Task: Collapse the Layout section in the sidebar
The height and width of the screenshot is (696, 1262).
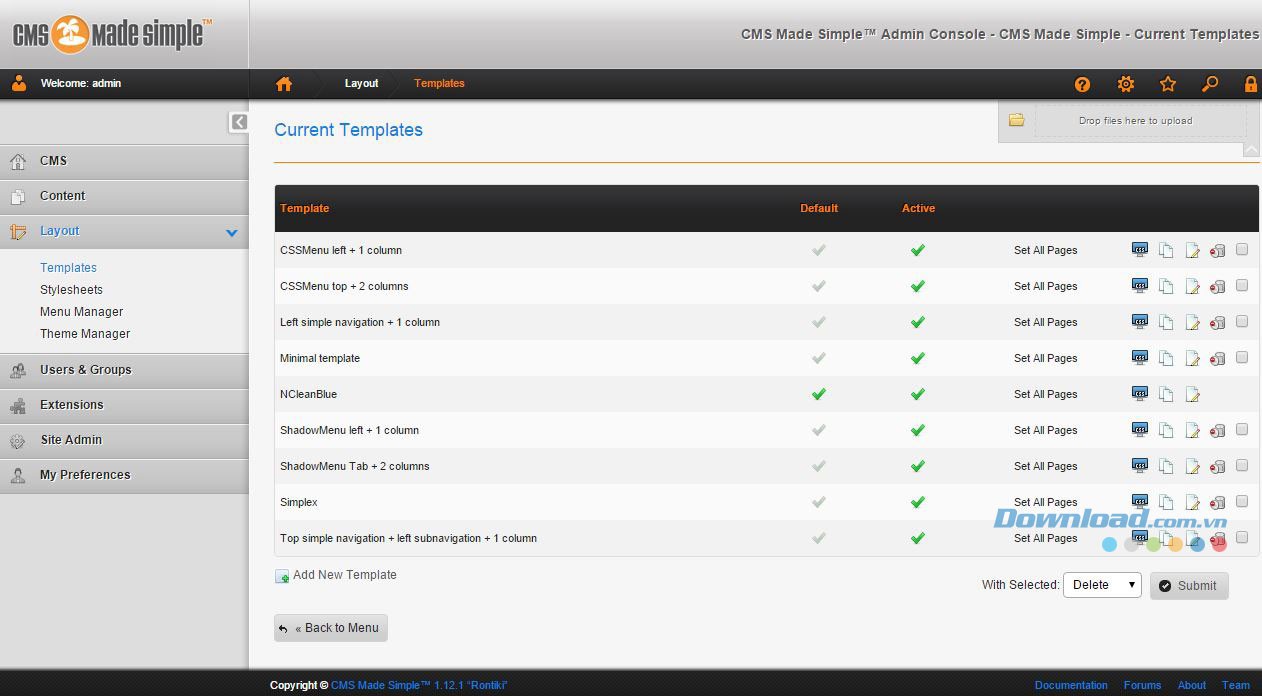Action: click(232, 231)
